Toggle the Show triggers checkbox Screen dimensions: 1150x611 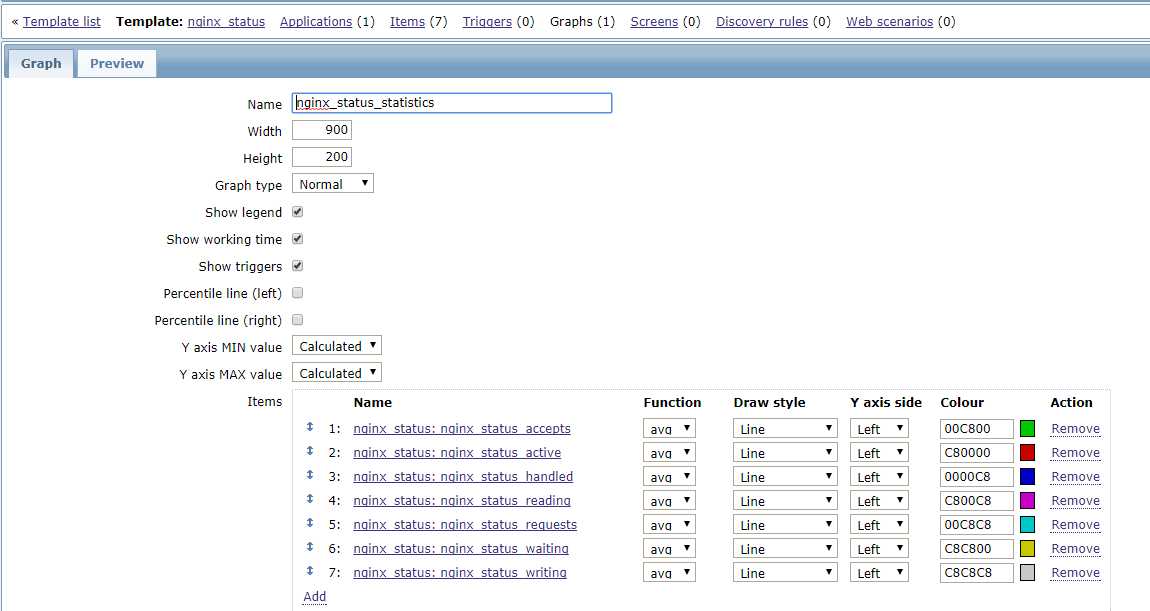click(x=298, y=266)
